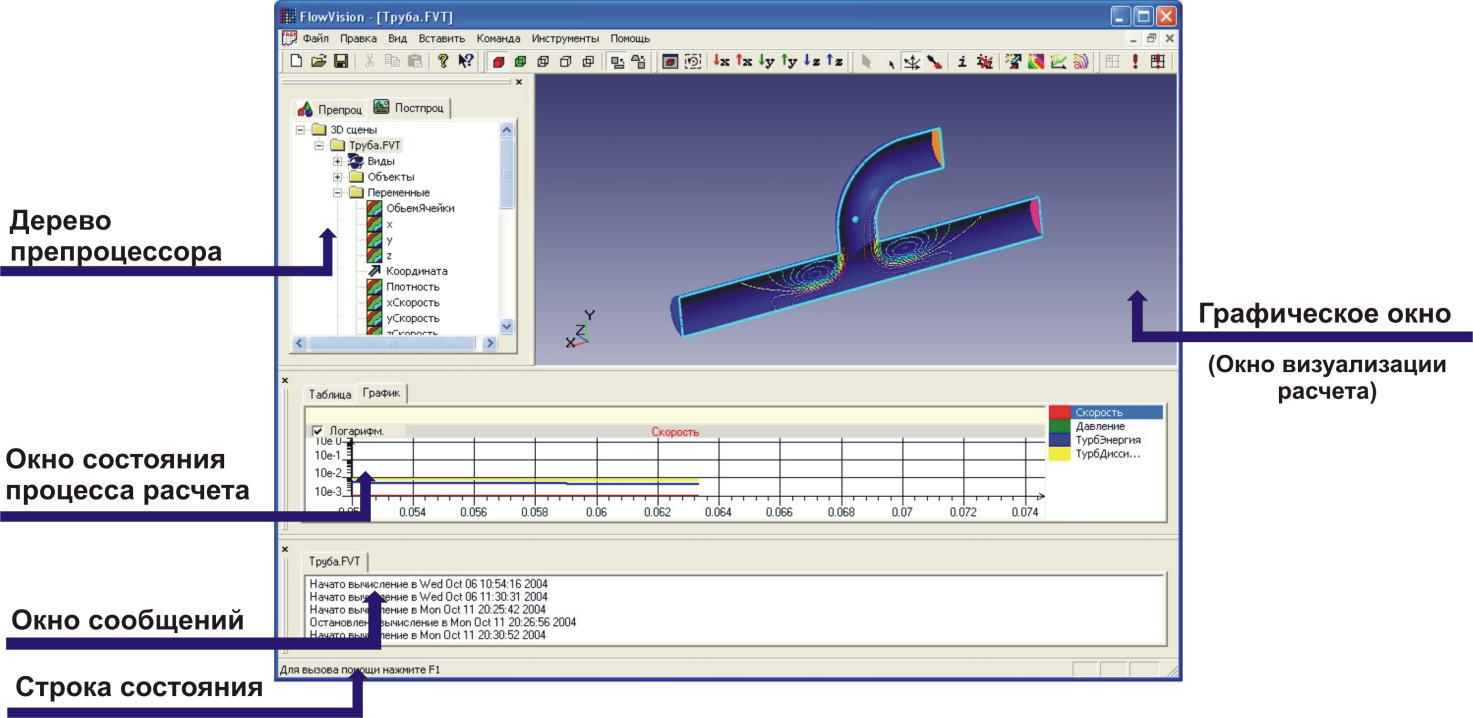Click tree horizontal scroll left arrow
Screen dimensions: 1473x718
coord(298,343)
